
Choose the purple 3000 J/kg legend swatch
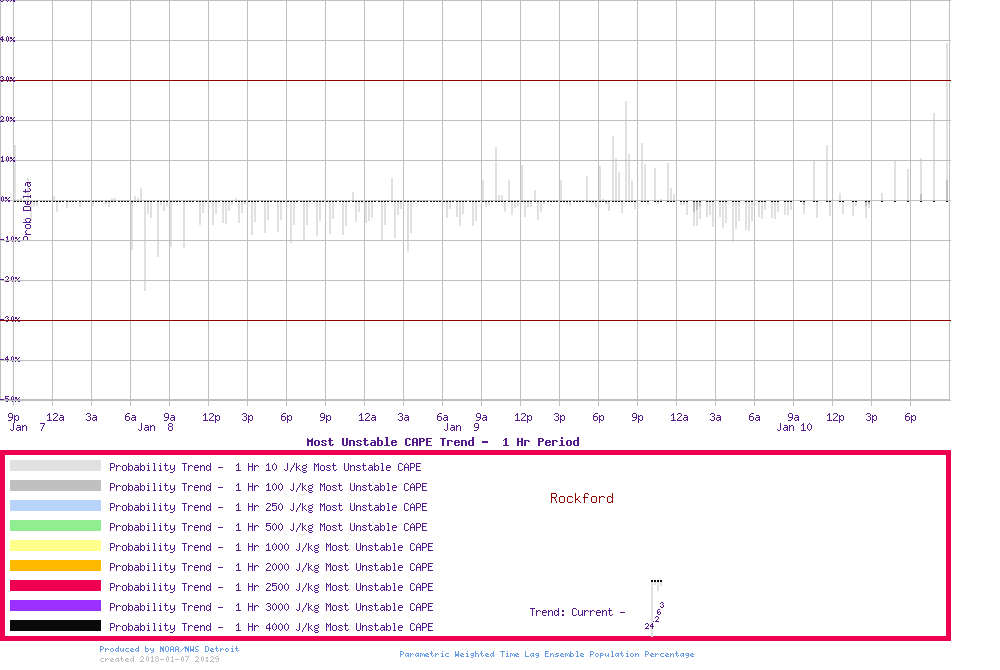point(55,606)
